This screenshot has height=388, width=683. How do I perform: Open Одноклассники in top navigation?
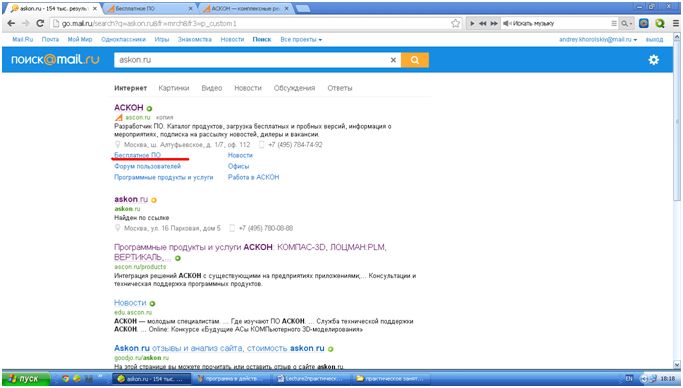pyautogui.click(x=123, y=39)
